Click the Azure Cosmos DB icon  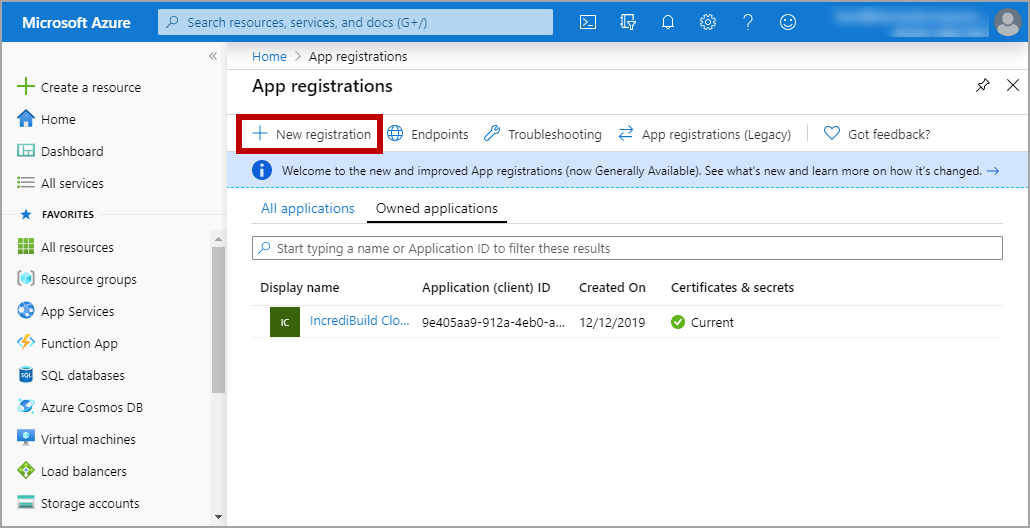pos(26,407)
